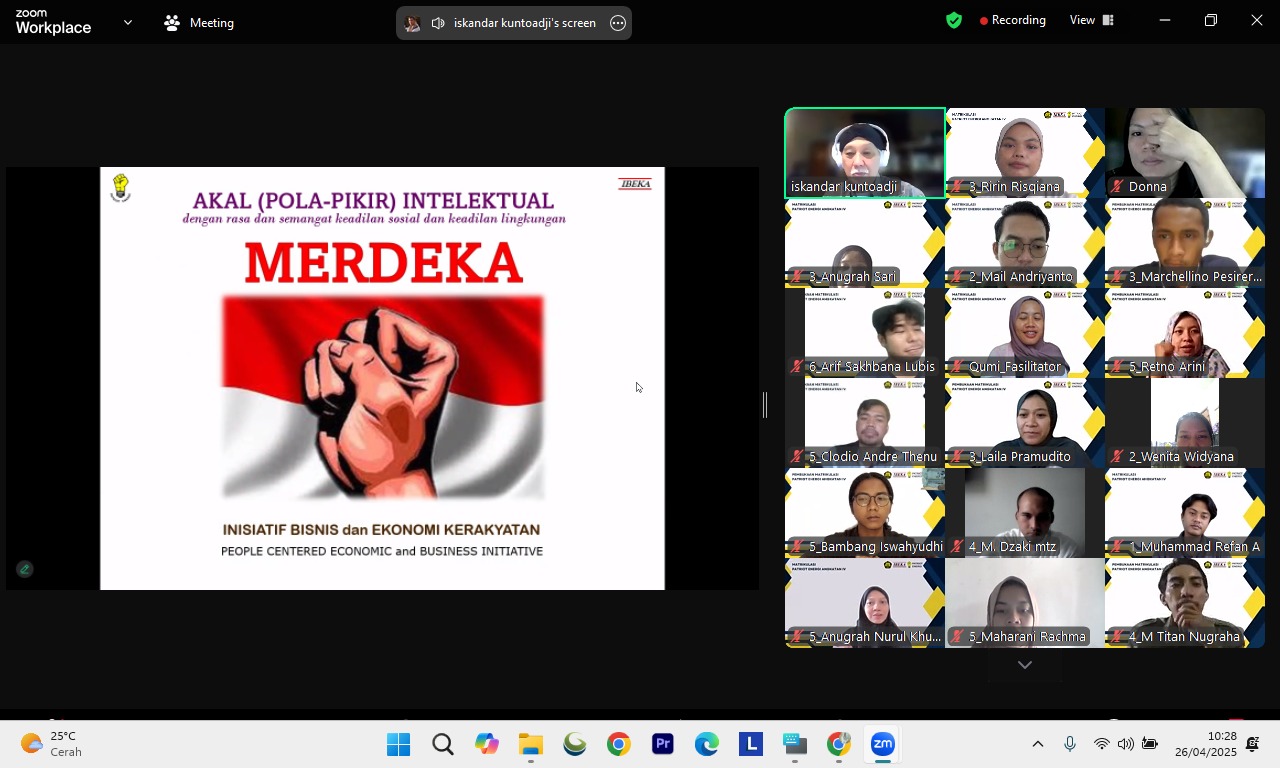Open the screen-share options ellipsis menu
1280x768 pixels.
pos(618,23)
